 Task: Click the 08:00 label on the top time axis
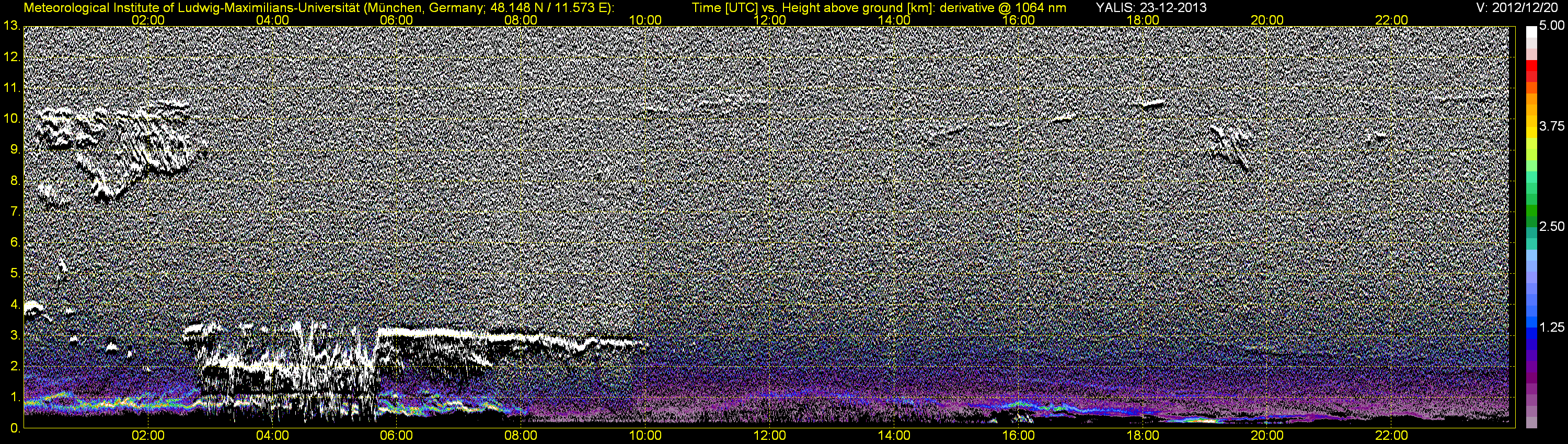coord(521,20)
